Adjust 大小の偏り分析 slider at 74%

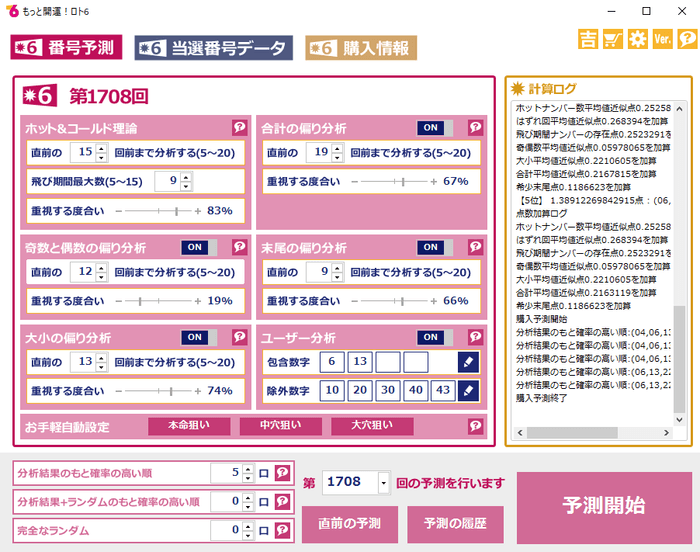171,391
